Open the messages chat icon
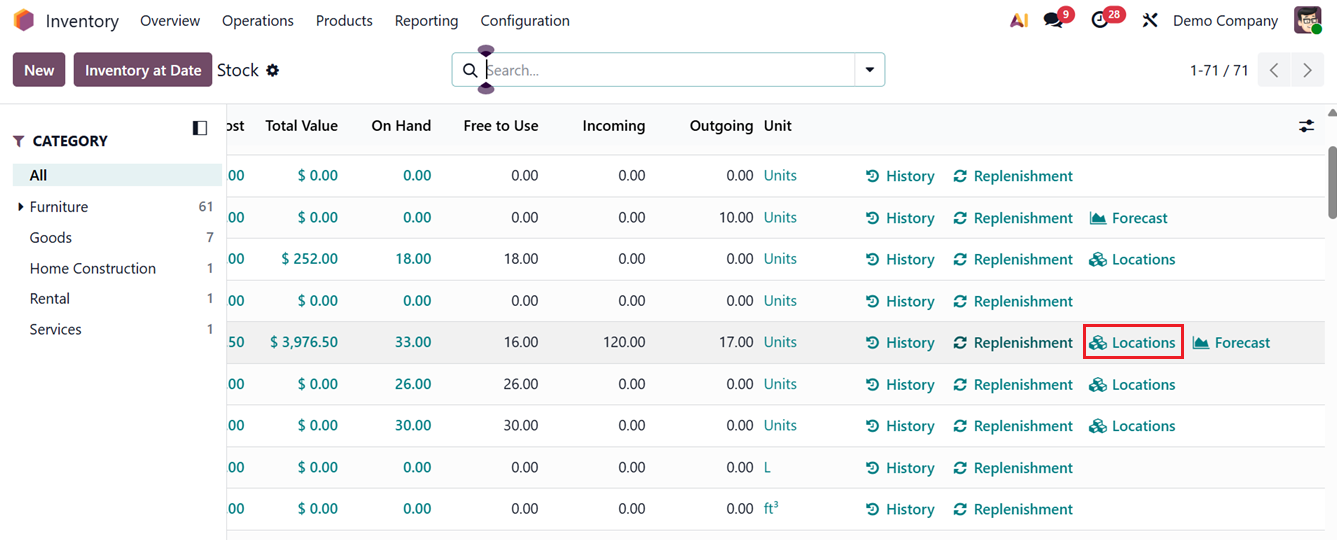 tap(1053, 20)
